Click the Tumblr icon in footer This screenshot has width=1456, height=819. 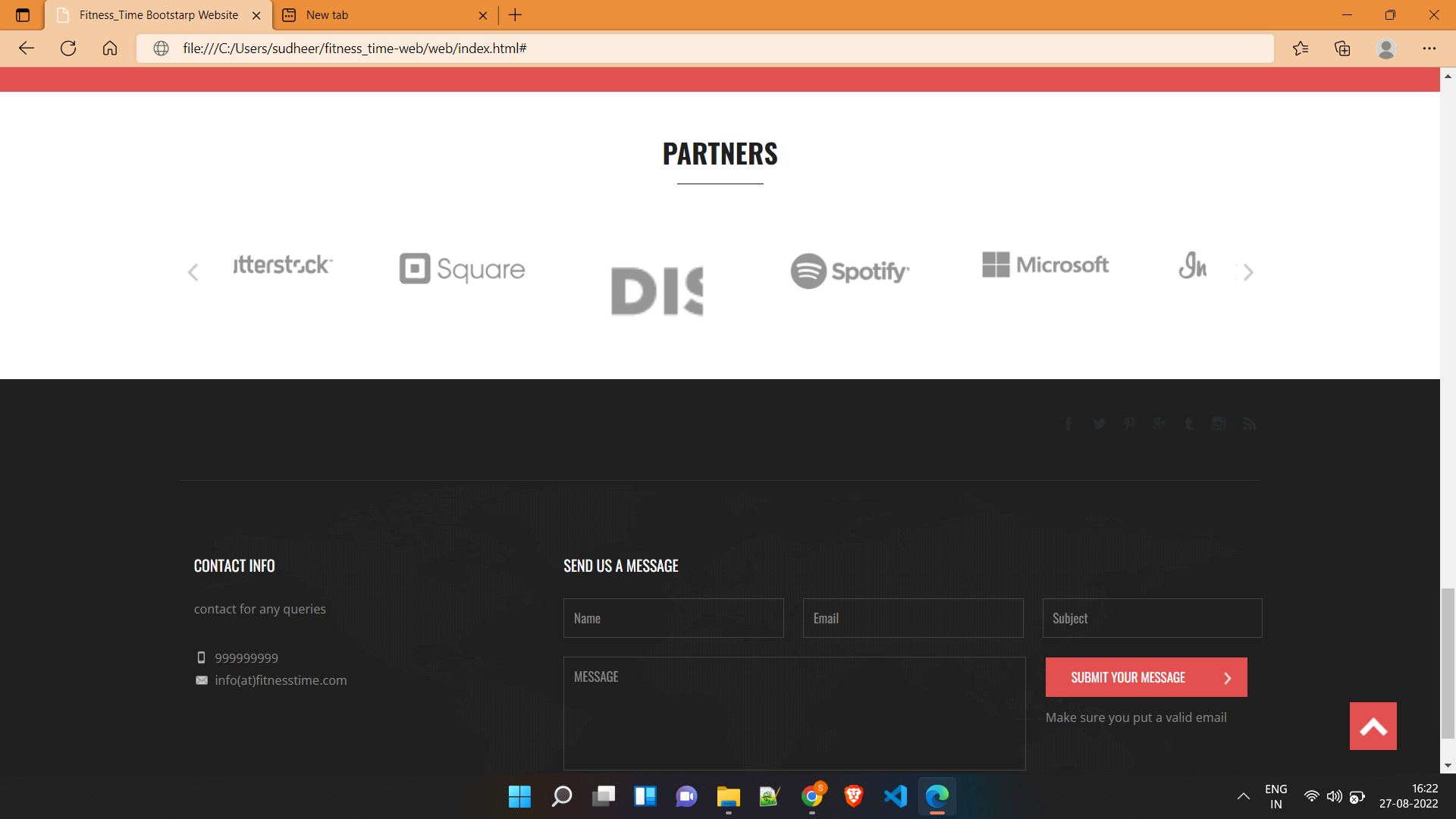click(1188, 424)
